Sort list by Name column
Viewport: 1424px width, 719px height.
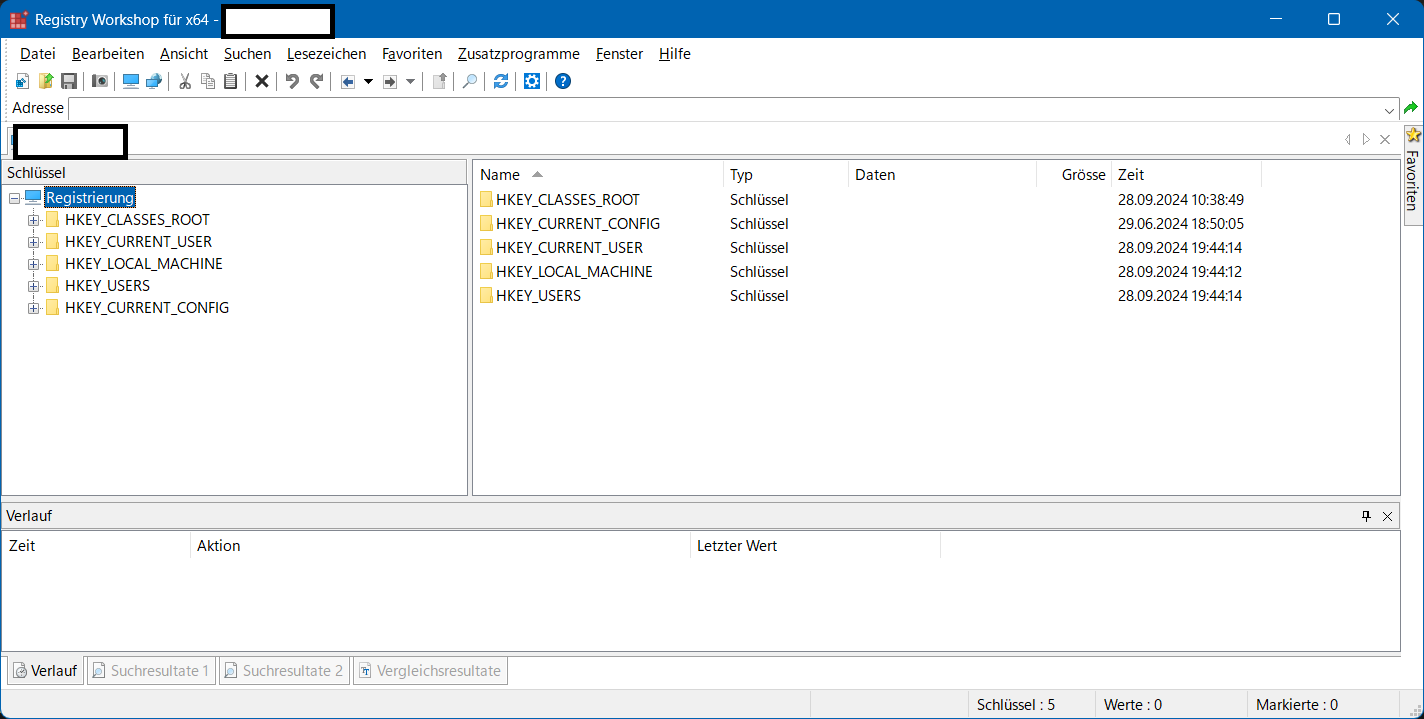[x=598, y=175]
